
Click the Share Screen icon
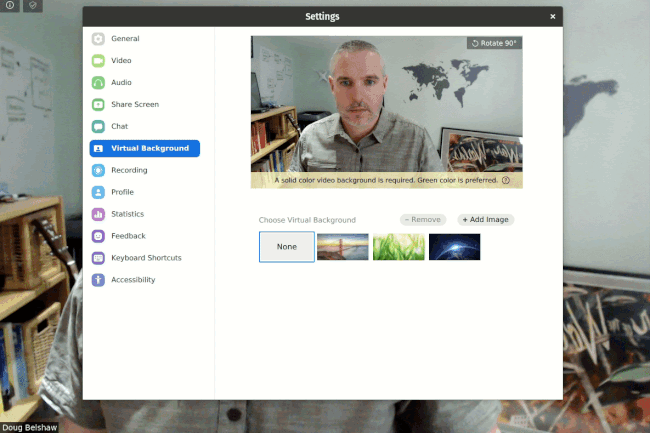[x=98, y=104]
